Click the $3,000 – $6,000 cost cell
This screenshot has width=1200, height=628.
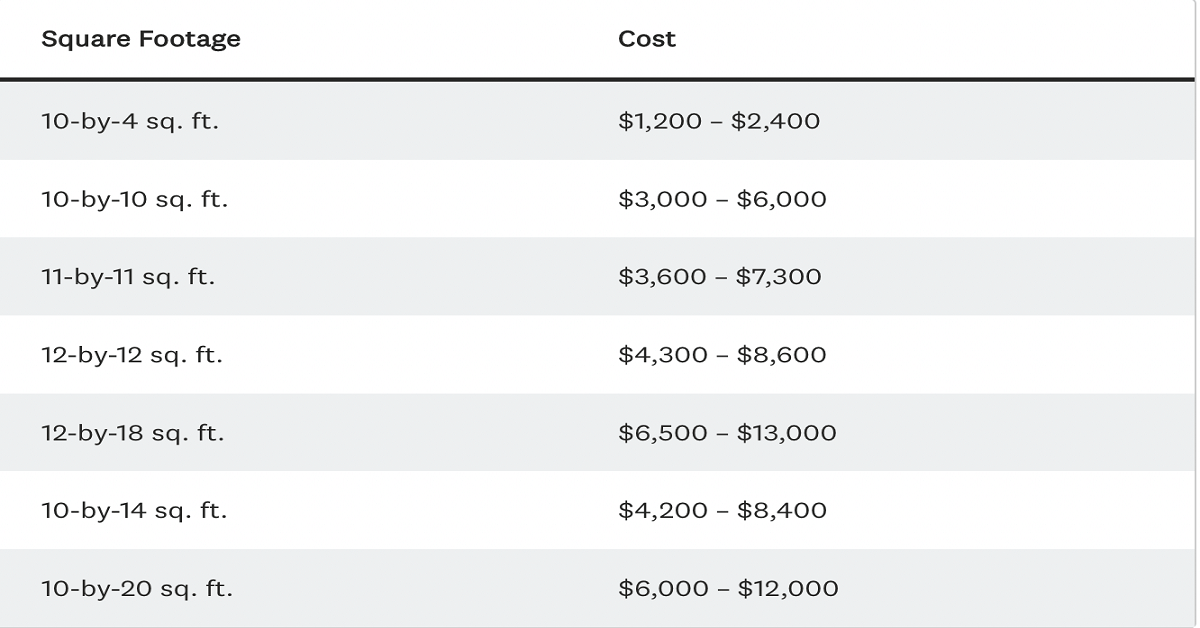[x=722, y=199]
